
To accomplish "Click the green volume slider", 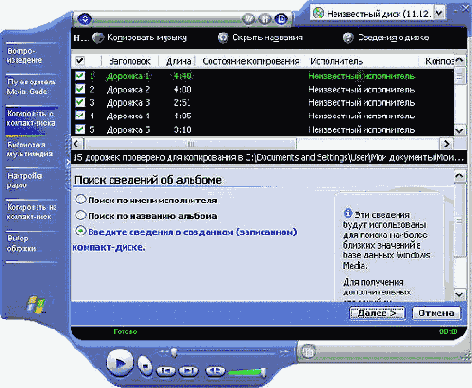I will (x=247, y=372).
